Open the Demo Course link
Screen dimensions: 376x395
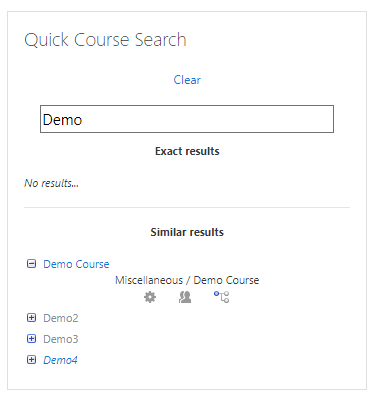[x=76, y=264]
